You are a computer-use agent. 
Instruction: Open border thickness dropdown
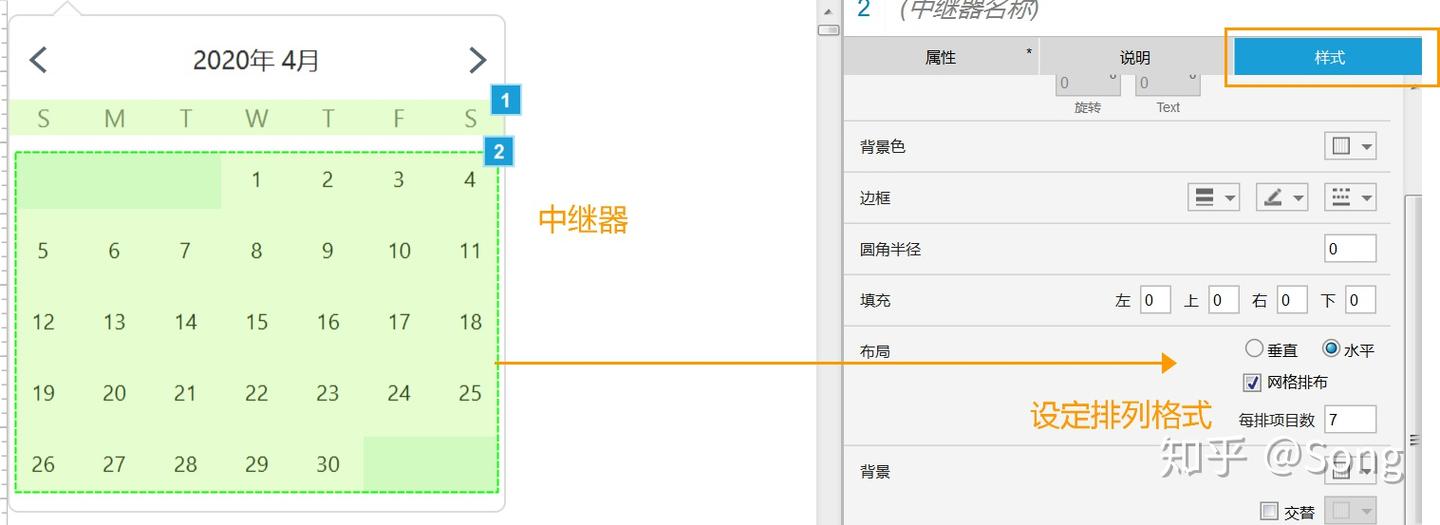click(x=1214, y=197)
